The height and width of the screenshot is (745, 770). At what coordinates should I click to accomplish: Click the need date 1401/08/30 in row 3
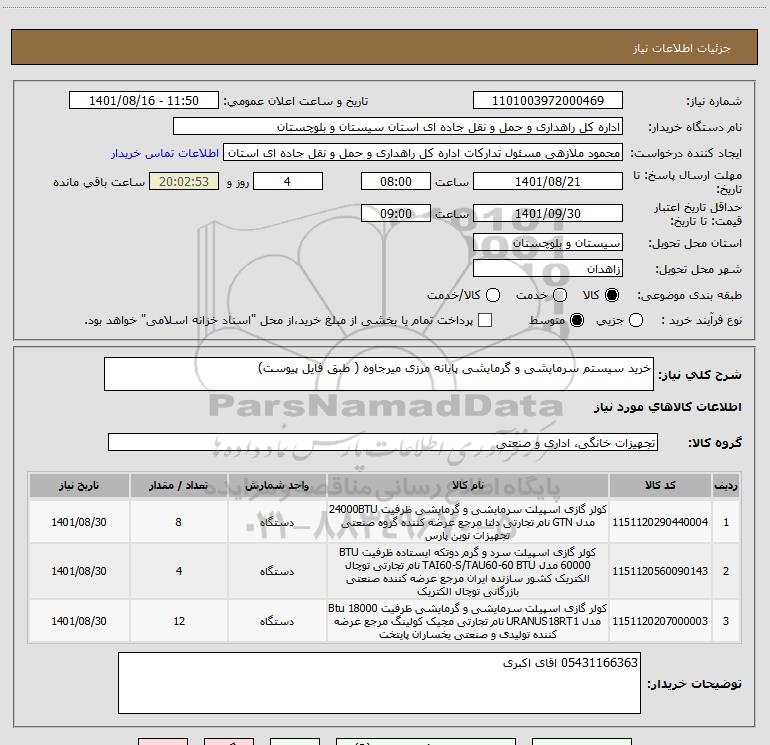tap(79, 621)
